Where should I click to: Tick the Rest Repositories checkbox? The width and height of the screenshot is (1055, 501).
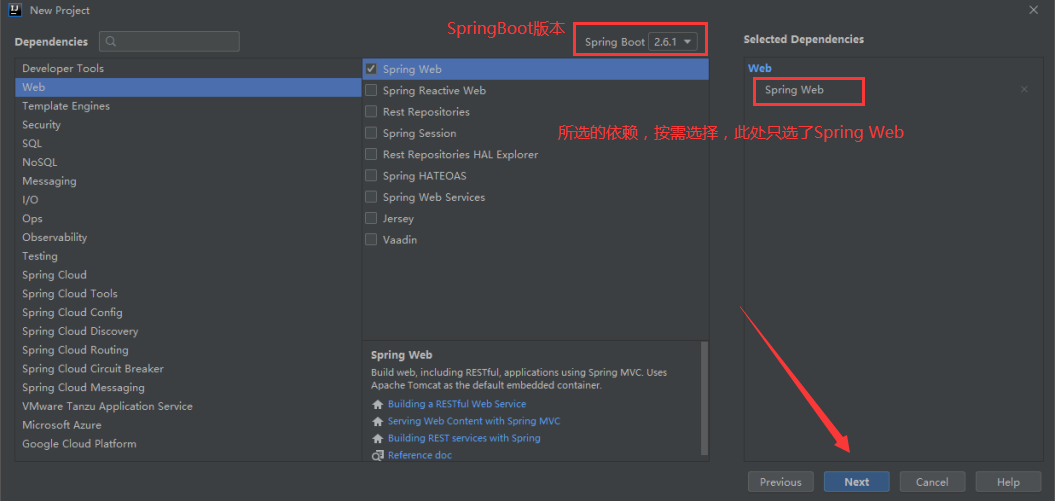tap(371, 112)
